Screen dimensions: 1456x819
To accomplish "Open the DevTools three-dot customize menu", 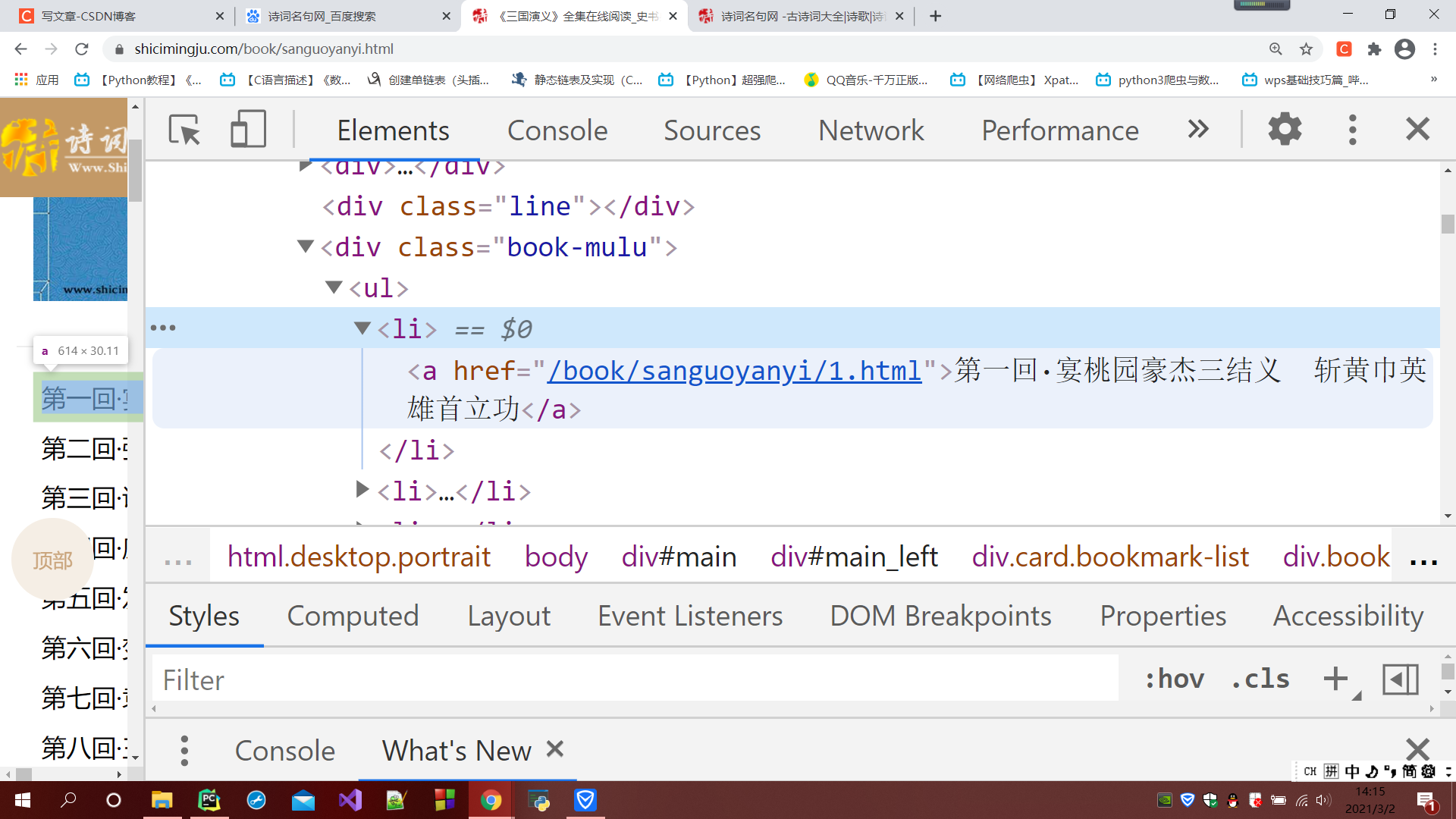I will click(x=1352, y=130).
